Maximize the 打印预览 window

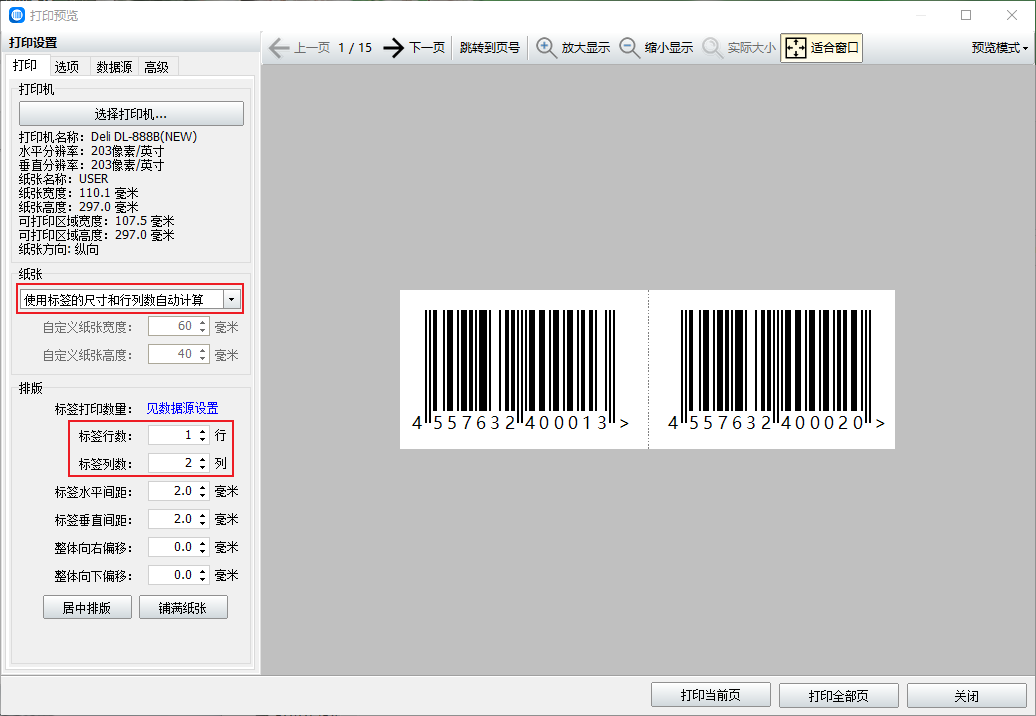966,15
